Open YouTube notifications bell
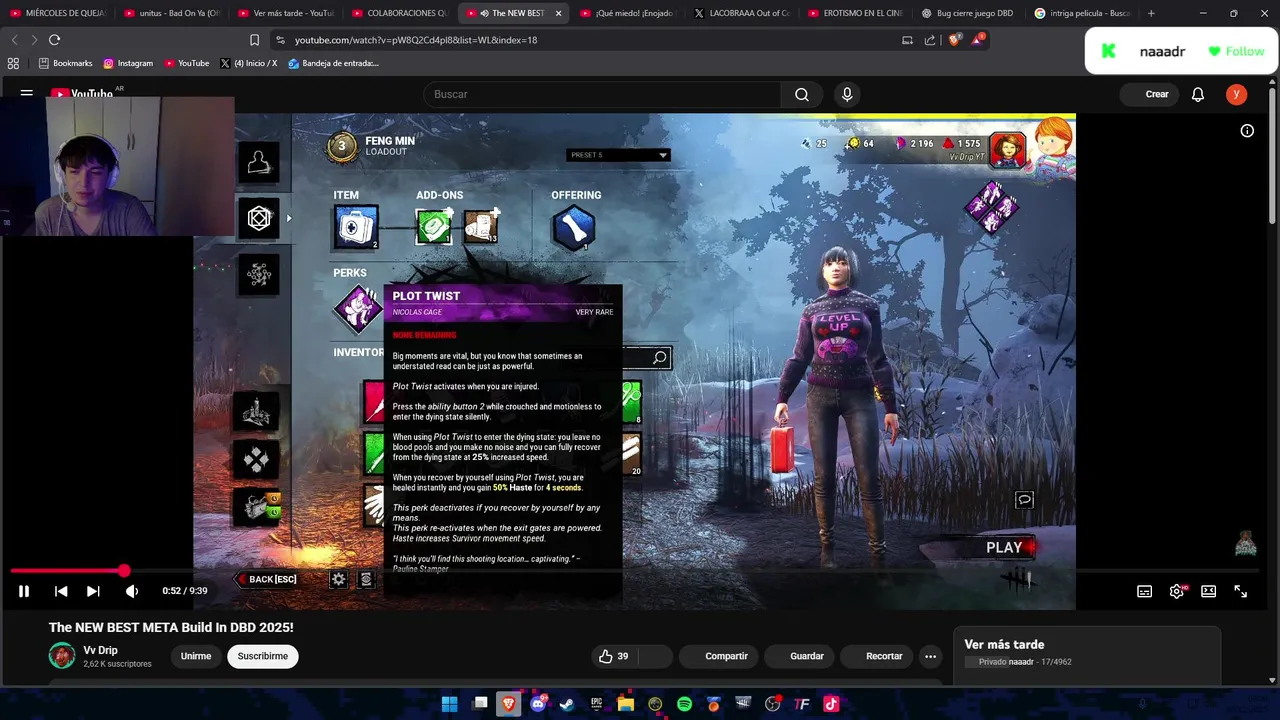This screenshot has width=1280, height=720. [1198, 94]
